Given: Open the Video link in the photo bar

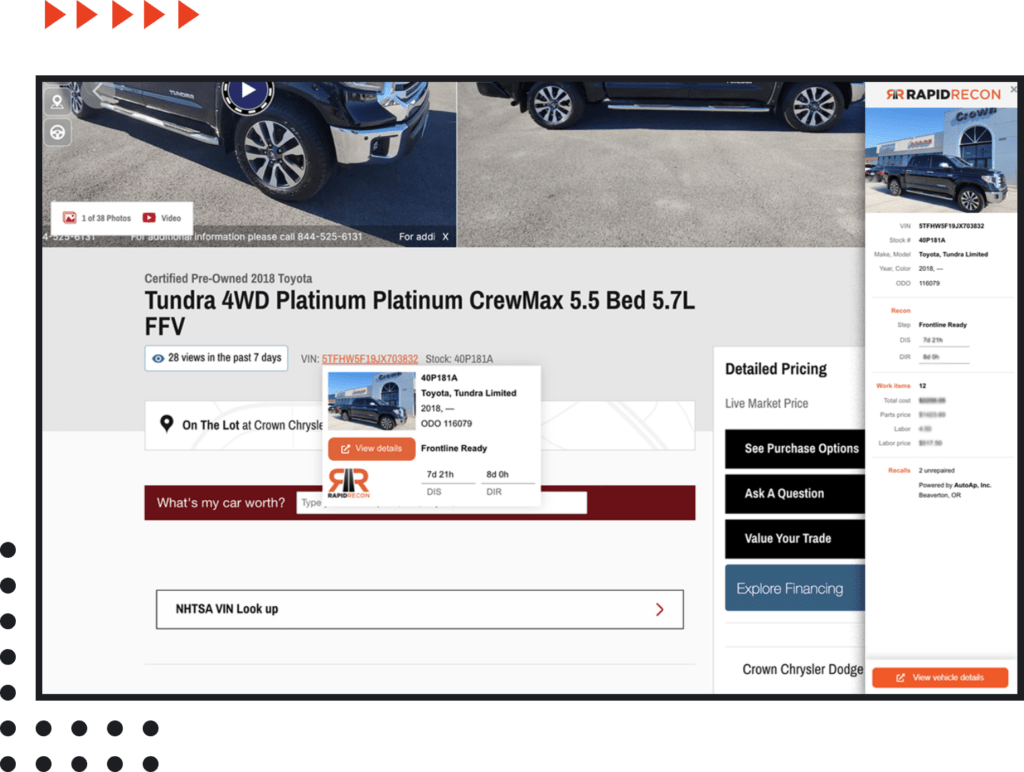Looking at the screenshot, I should [162, 218].
